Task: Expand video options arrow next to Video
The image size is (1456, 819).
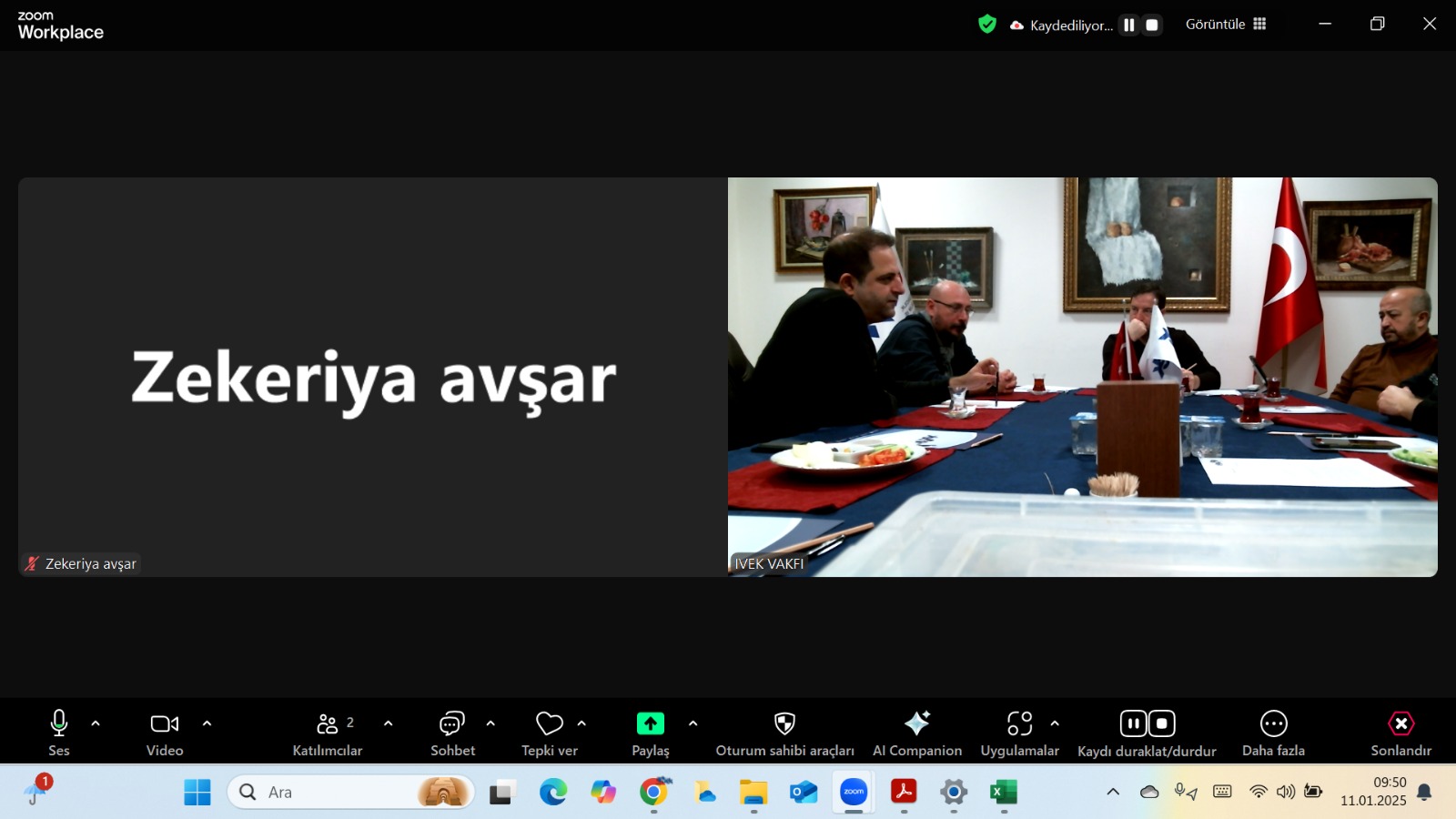Action: 207,724
